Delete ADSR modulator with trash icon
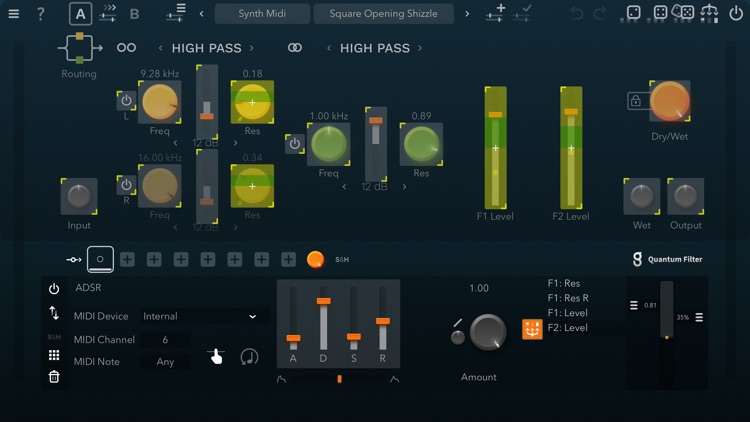 point(54,377)
